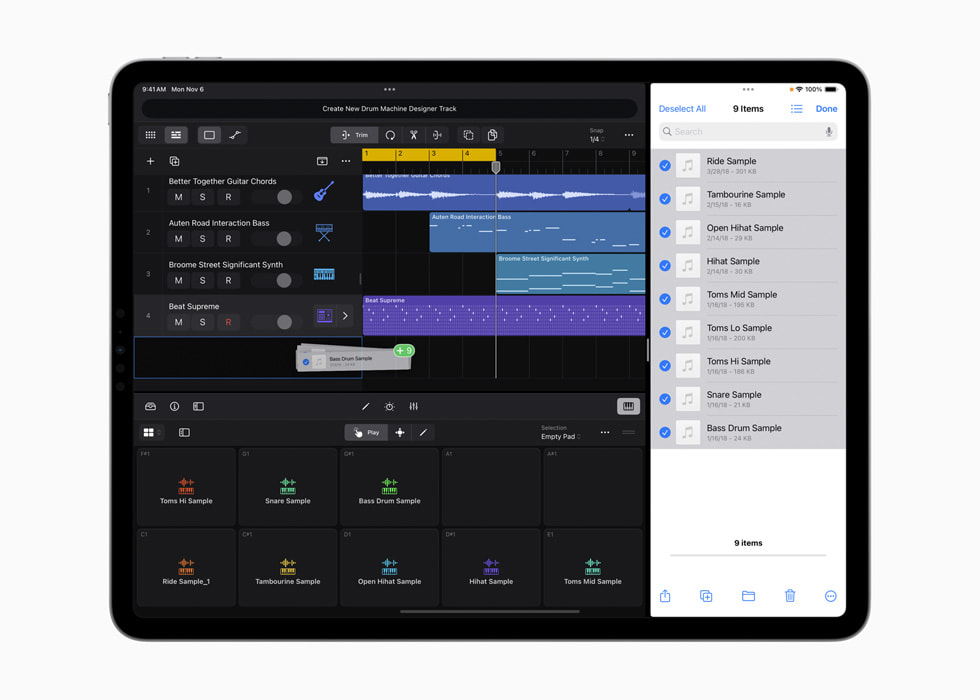Tap the Search field in the Files panel
The image size is (980, 700).
click(x=747, y=131)
